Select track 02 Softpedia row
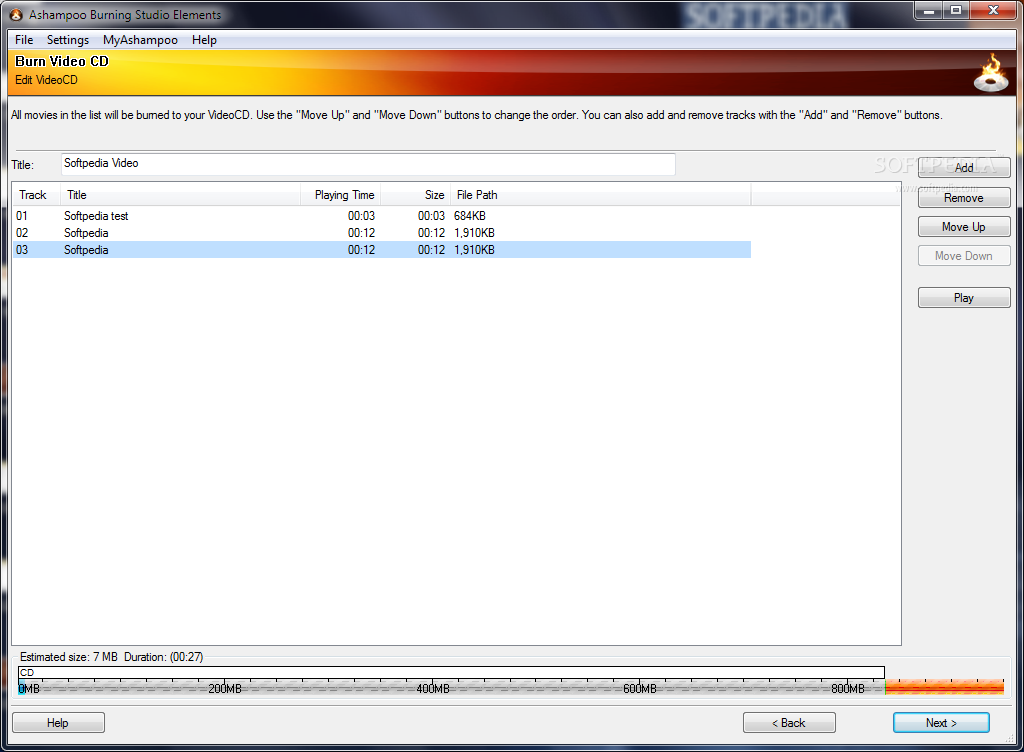1024x752 pixels. coord(382,233)
